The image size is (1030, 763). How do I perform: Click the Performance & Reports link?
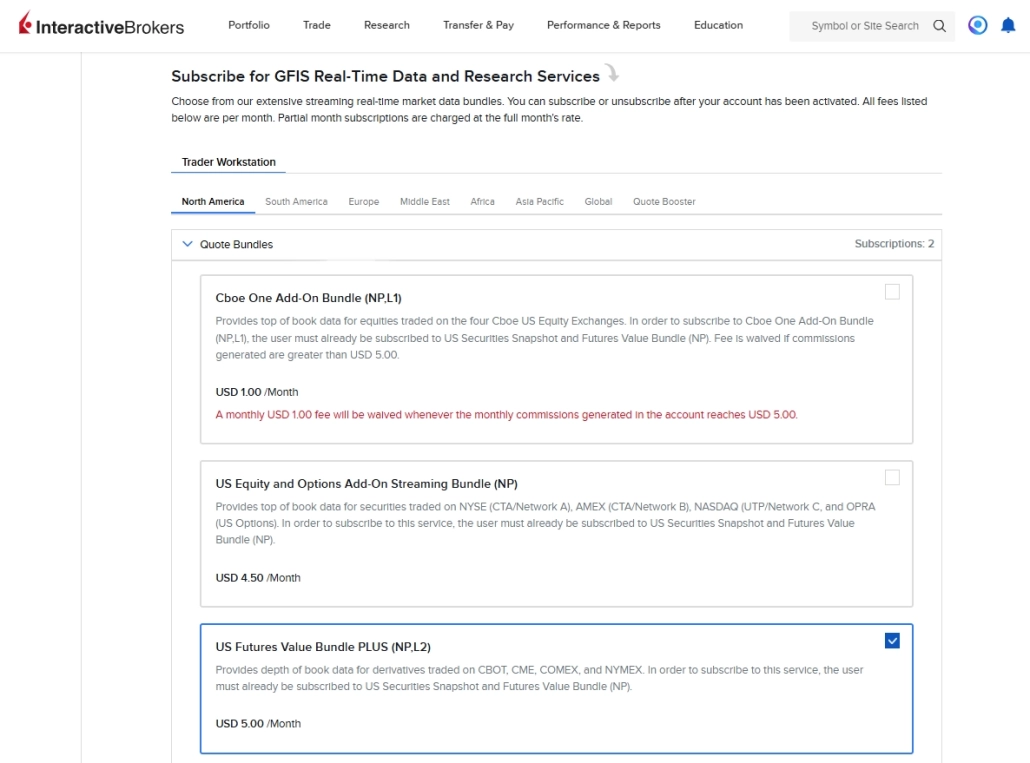pyautogui.click(x=603, y=26)
